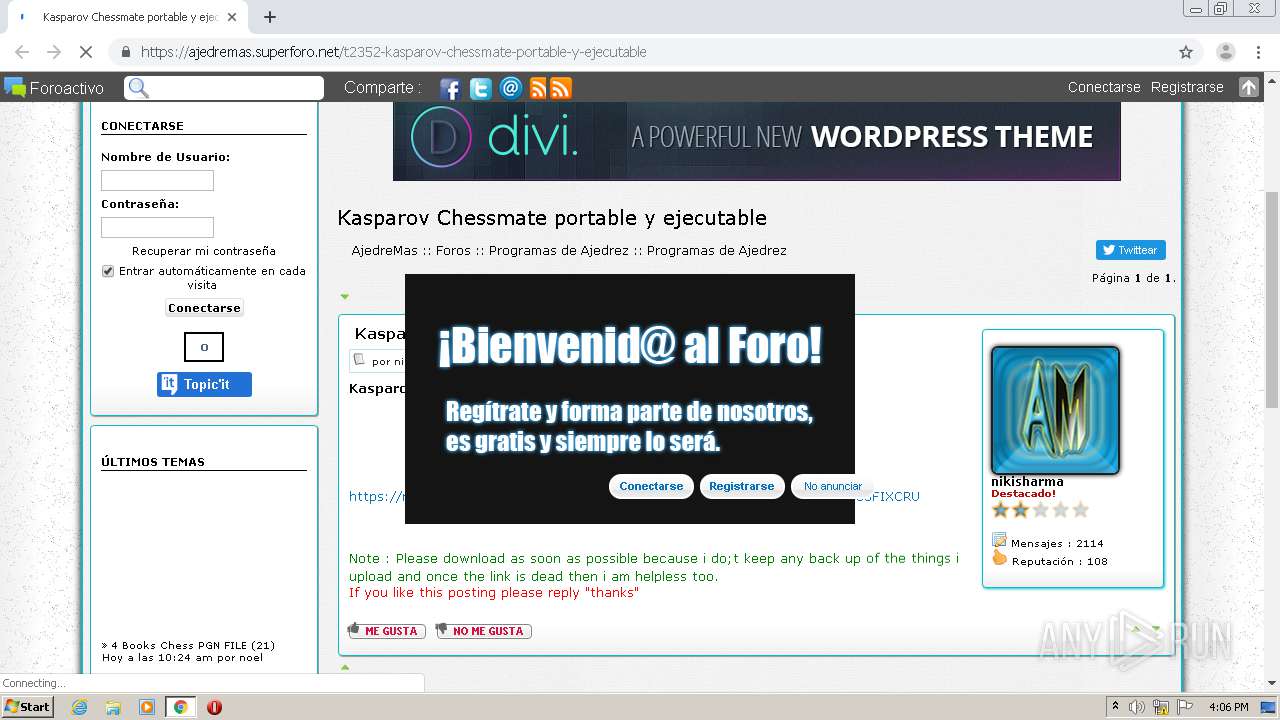This screenshot has width=1280, height=720.
Task: Click the Reputación thumb icon
Action: pos(999,558)
